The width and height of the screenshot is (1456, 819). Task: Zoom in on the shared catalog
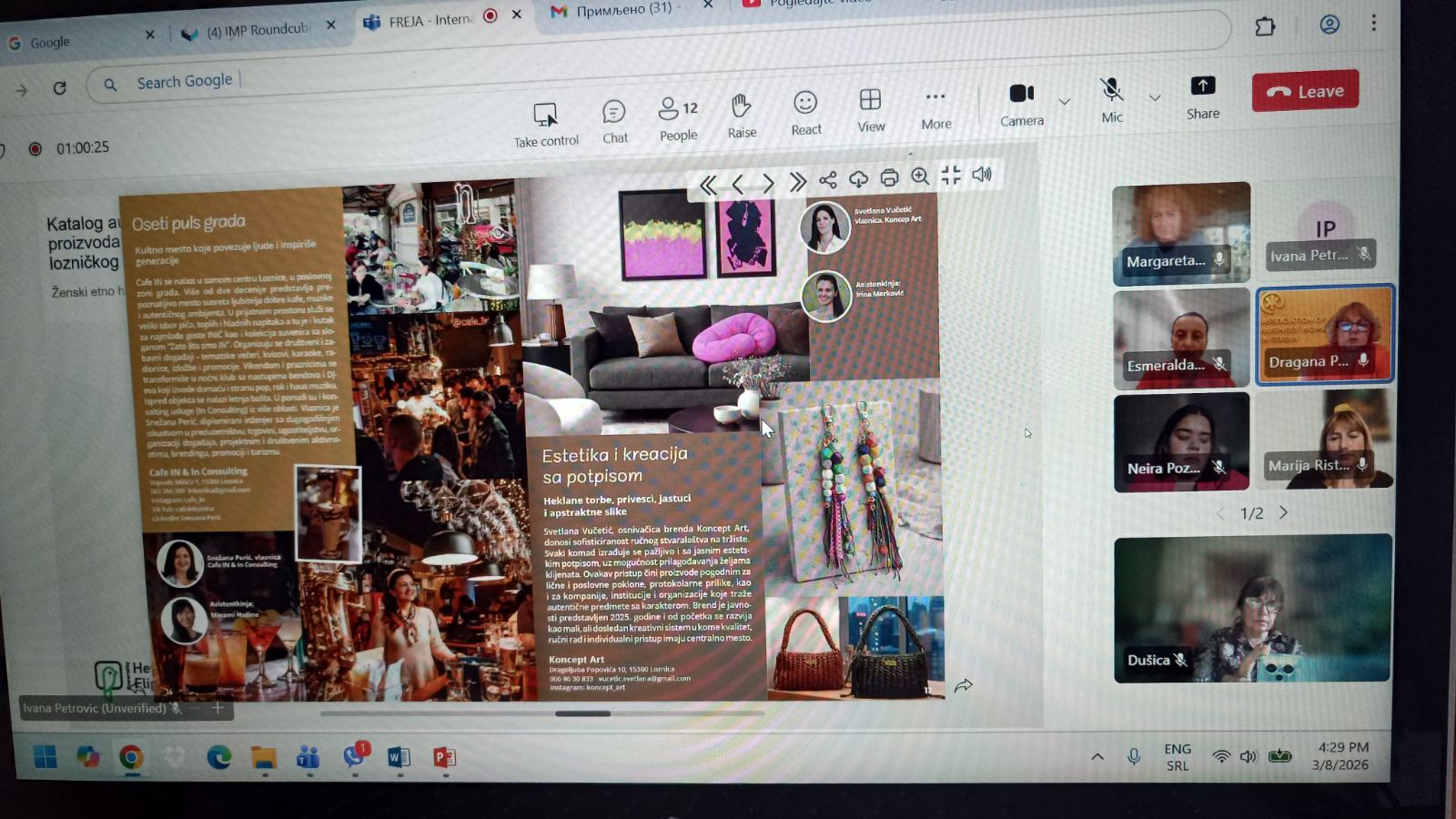(920, 177)
